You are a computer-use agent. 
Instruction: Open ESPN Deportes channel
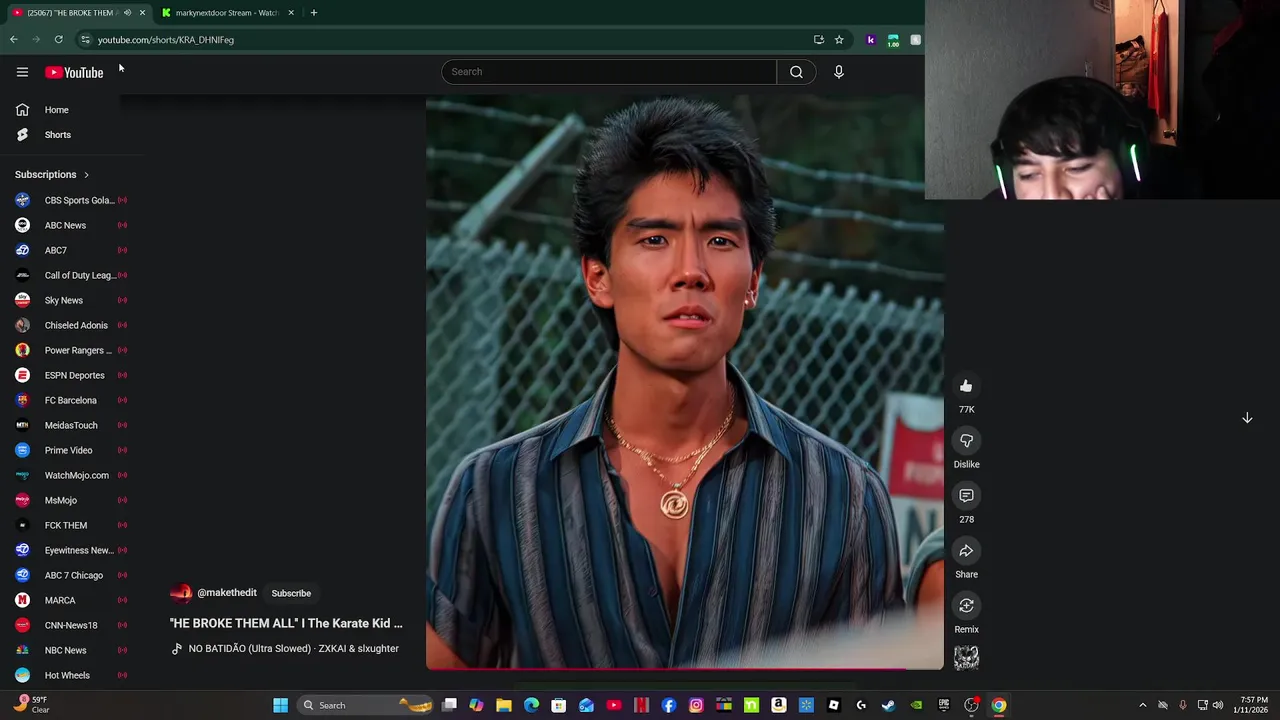(70, 375)
